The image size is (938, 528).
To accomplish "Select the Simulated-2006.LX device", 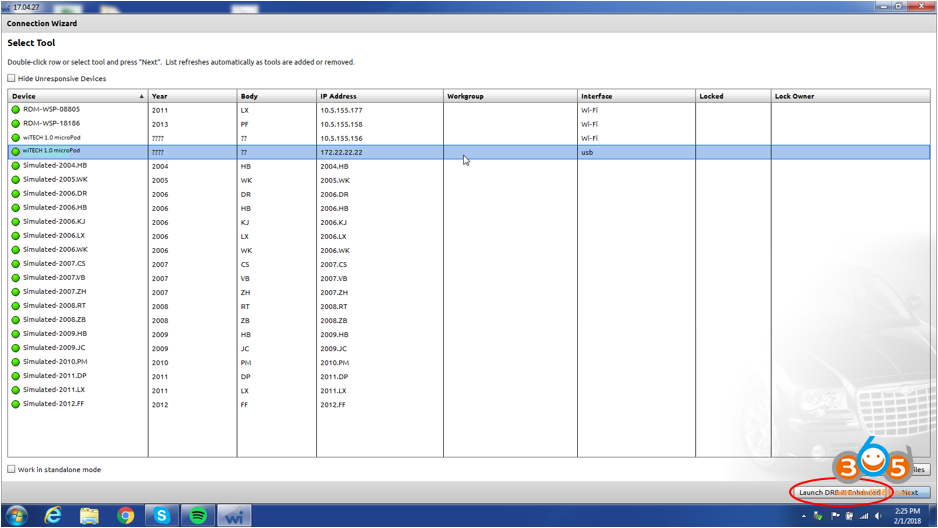I will tap(469, 236).
